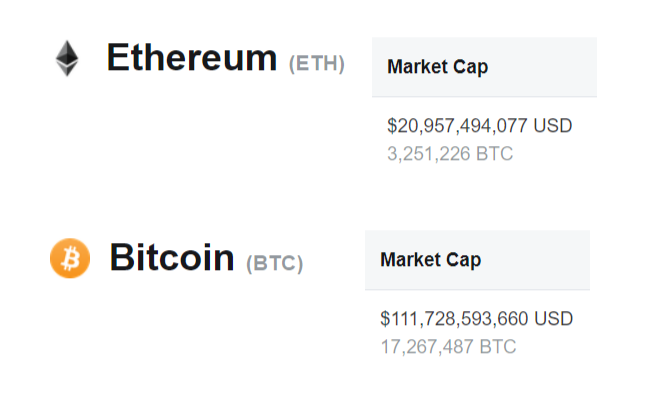
Task: Open the Bitcoin coin heading
Action: pyautogui.click(x=171, y=258)
